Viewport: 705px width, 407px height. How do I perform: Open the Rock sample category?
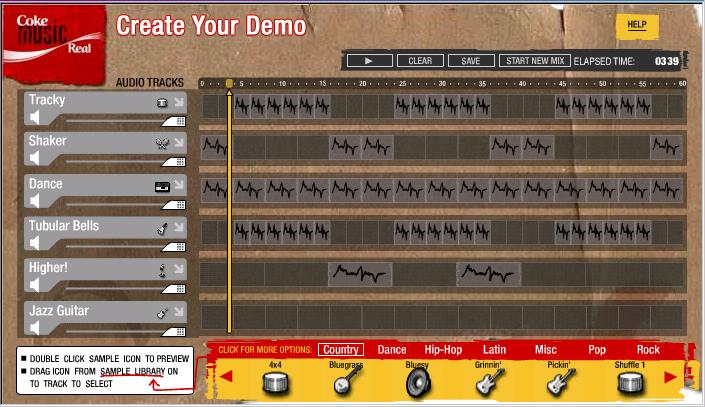(x=648, y=349)
